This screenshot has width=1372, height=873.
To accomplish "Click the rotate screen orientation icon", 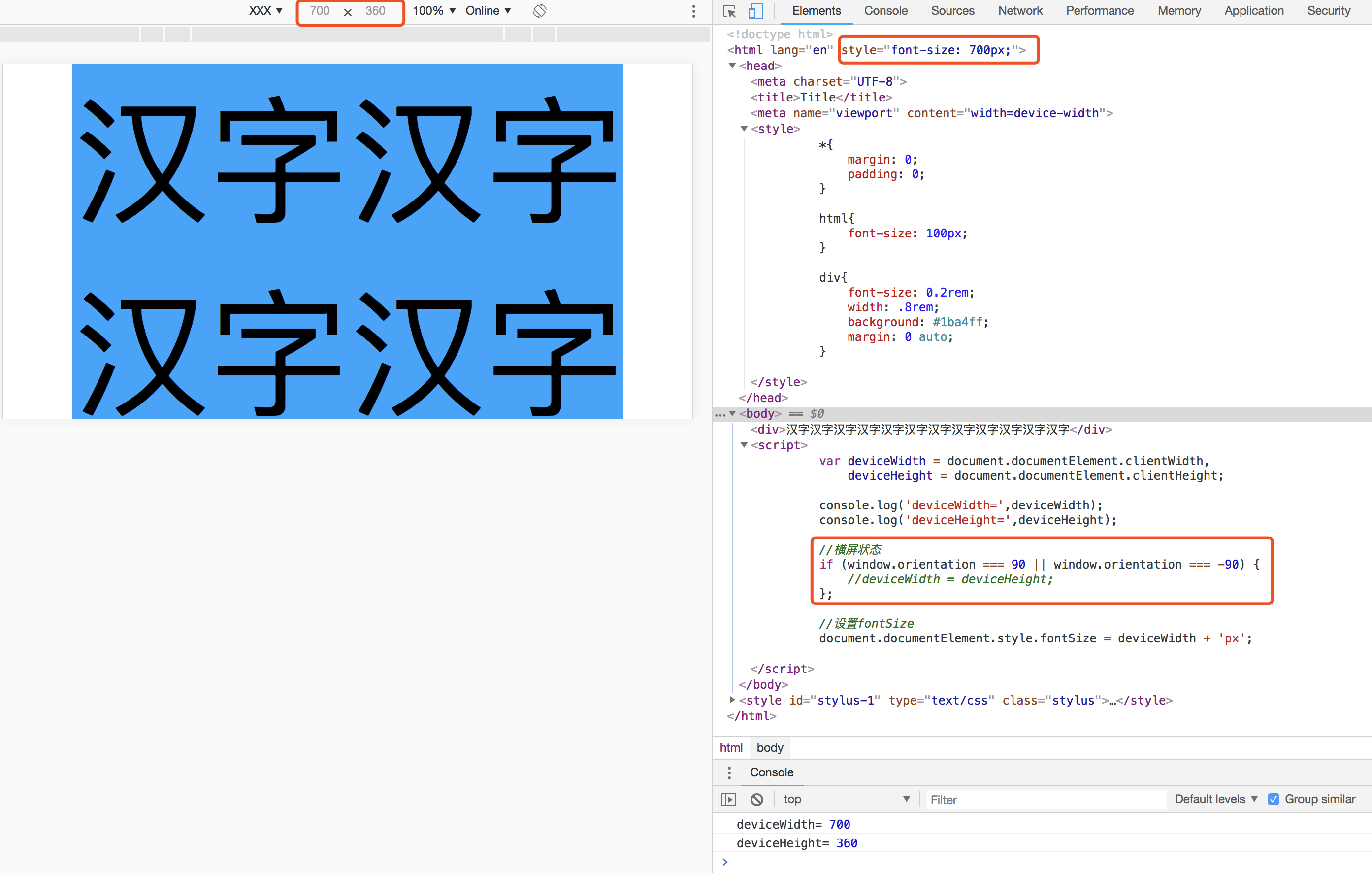I will (540, 11).
